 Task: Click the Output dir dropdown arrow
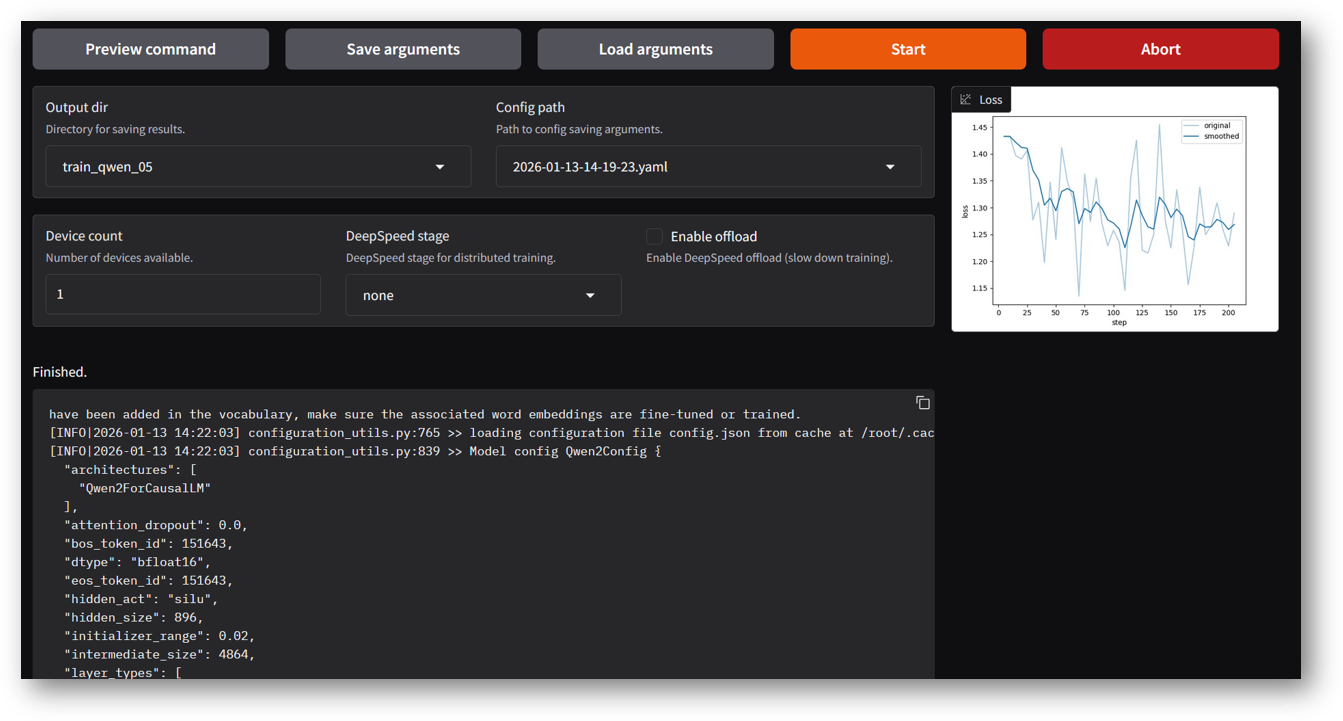(x=440, y=166)
